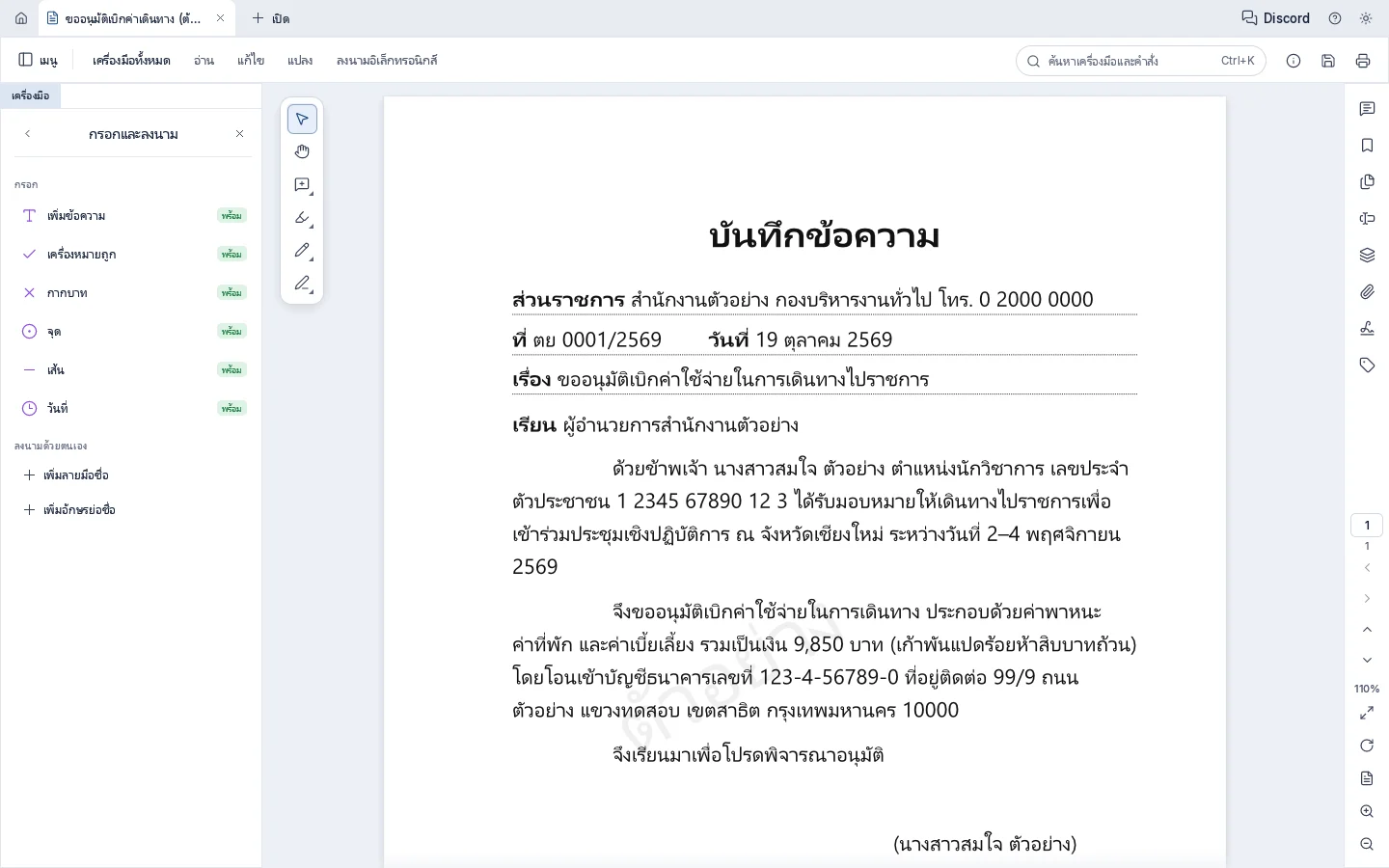Select the arrow selection tool

302,119
